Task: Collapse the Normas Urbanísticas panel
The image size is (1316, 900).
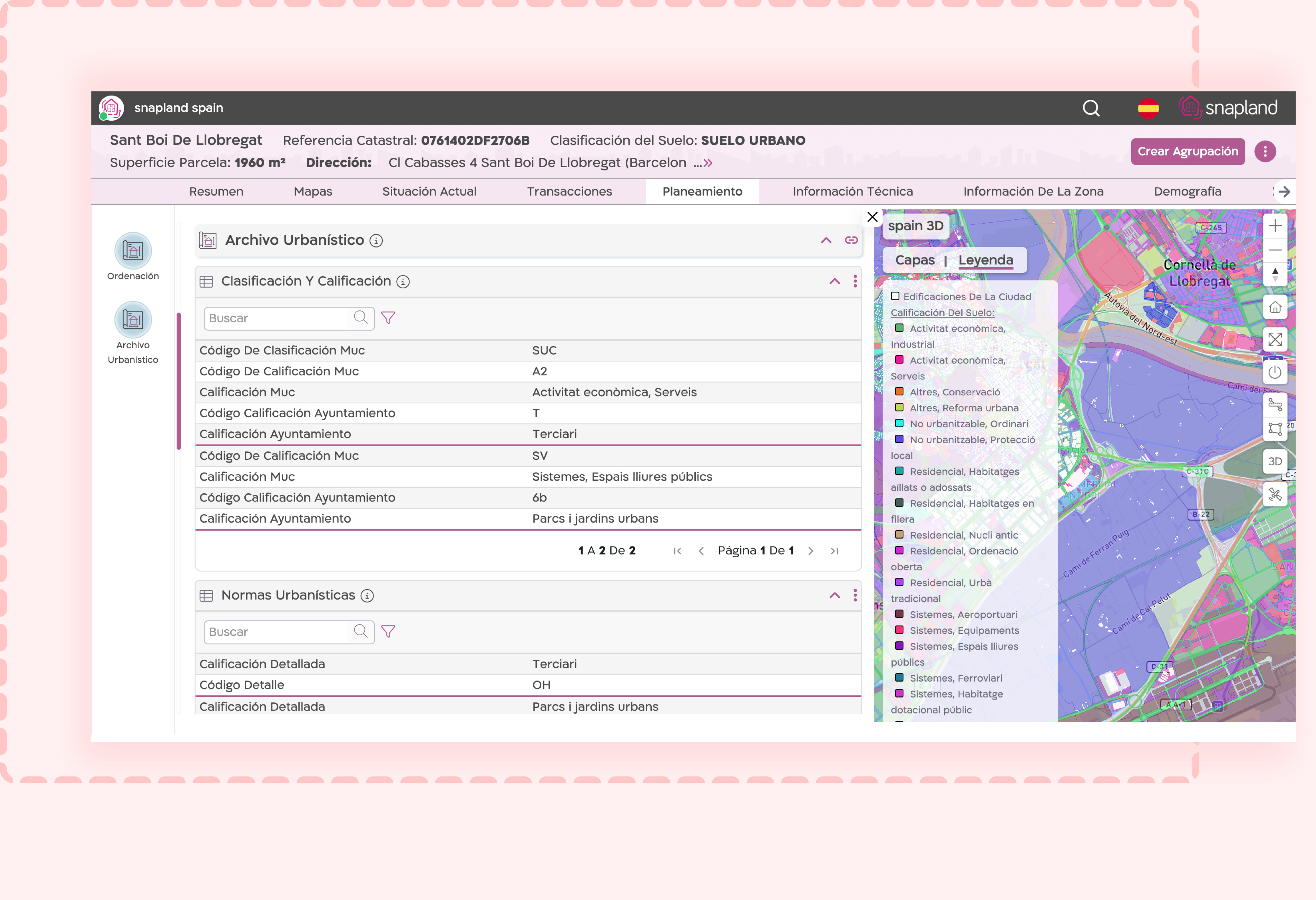Action: tap(834, 595)
